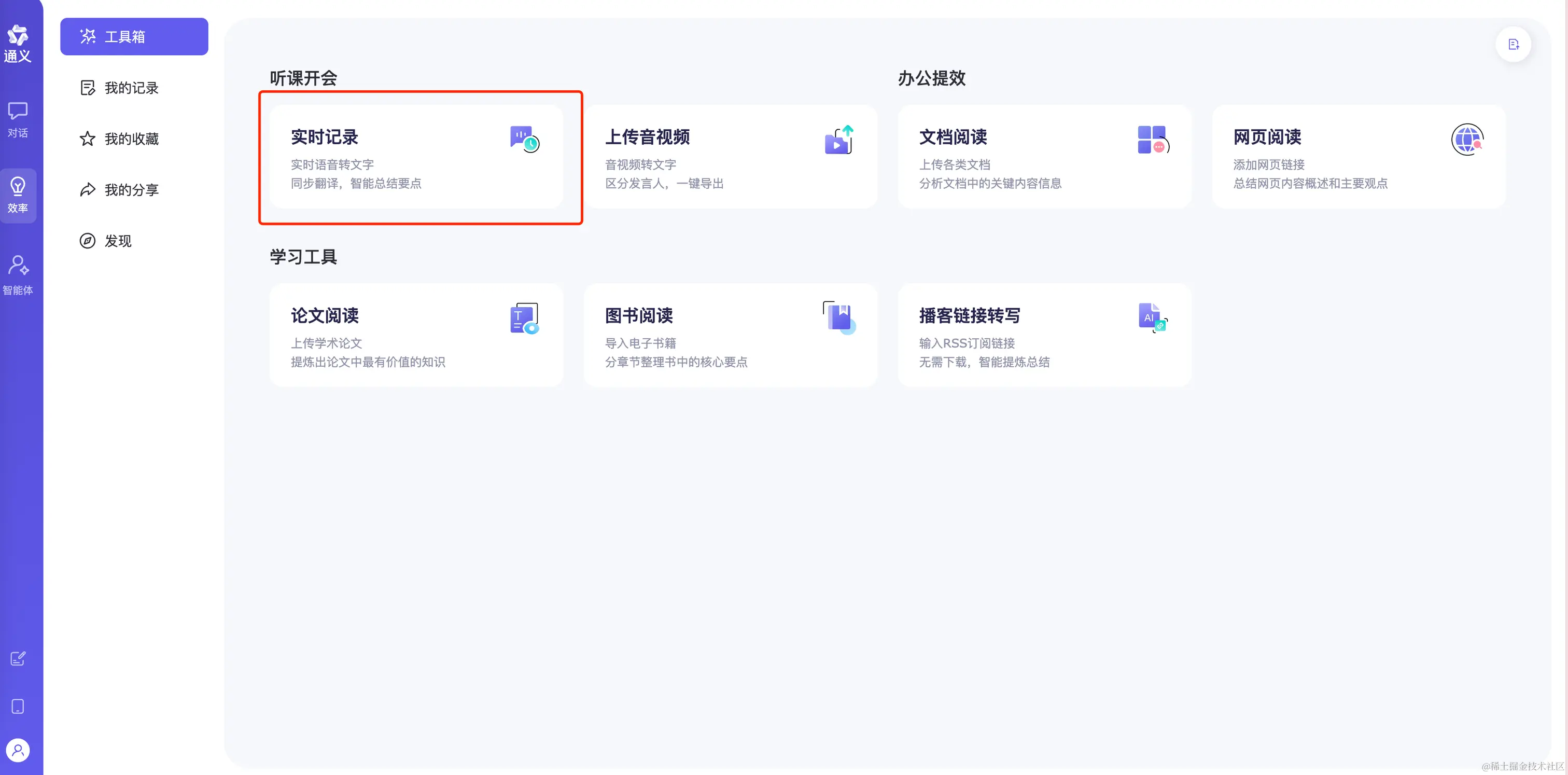Navigate to 发现 discover page
Screen dimensions: 1568x775
click(118, 241)
